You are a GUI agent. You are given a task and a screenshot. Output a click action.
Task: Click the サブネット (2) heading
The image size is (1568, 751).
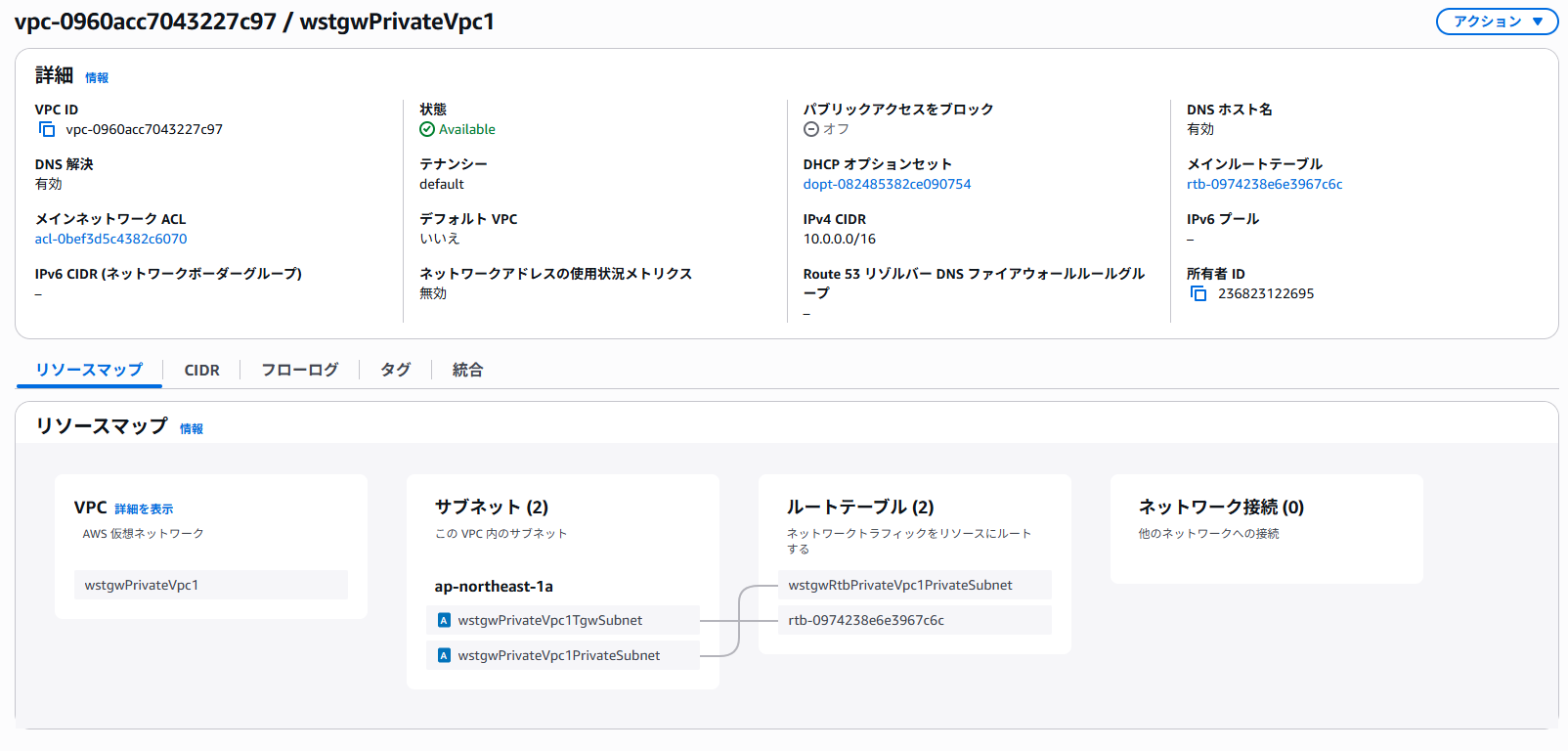click(x=492, y=507)
